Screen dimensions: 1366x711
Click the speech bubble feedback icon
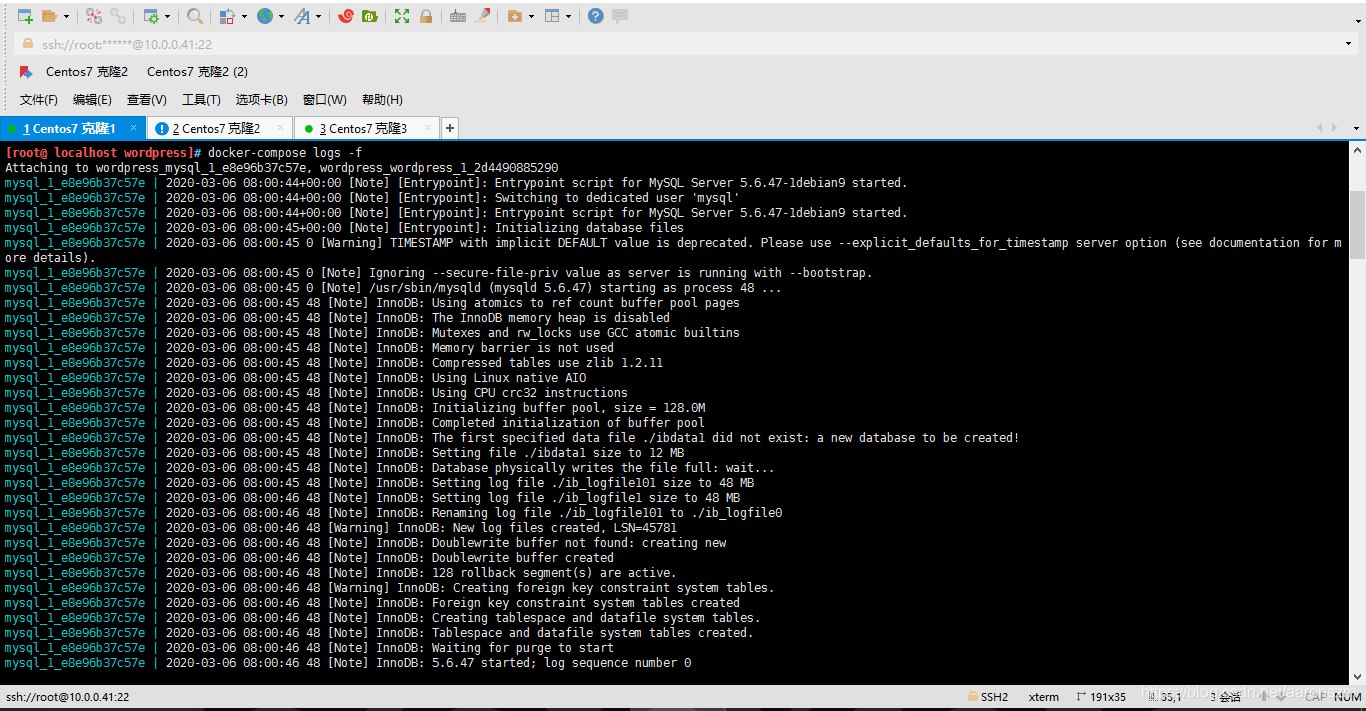620,16
